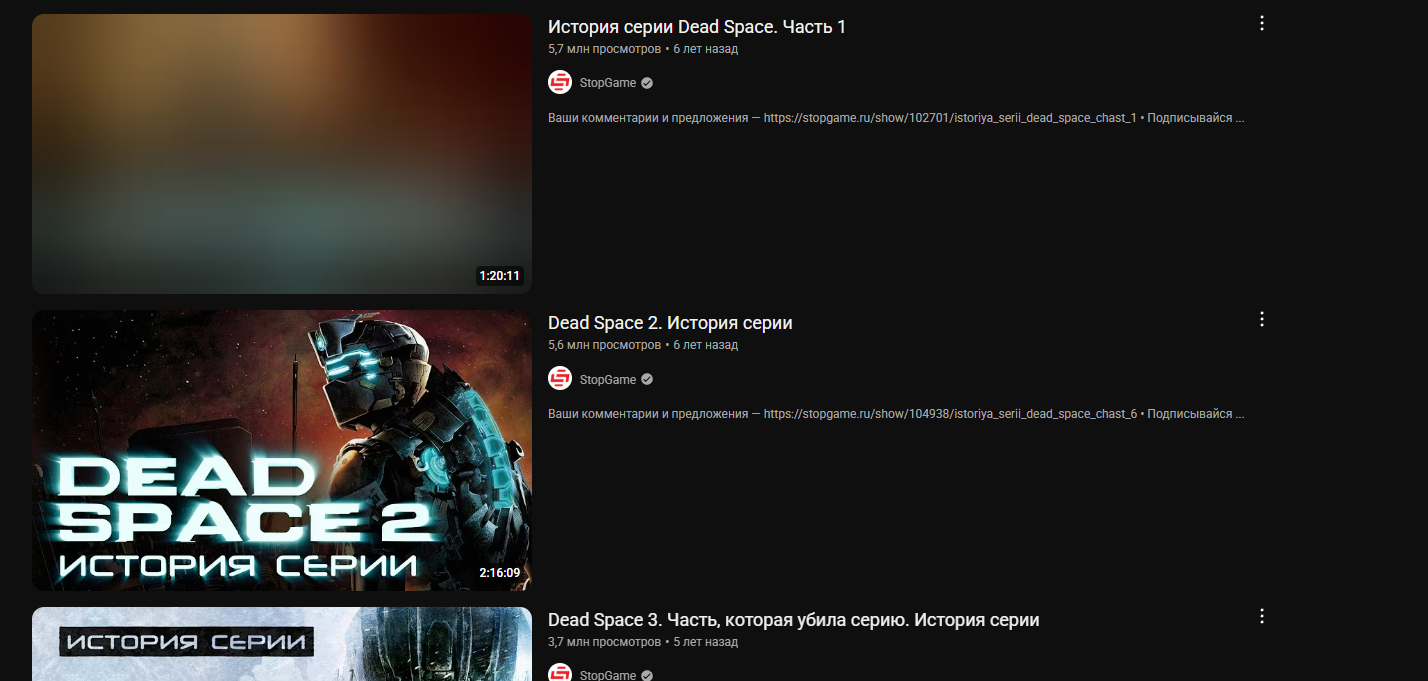1428x681 pixels.
Task: Click the description containing istoriya_serii_dead_space_chast_1
Action: [896, 118]
